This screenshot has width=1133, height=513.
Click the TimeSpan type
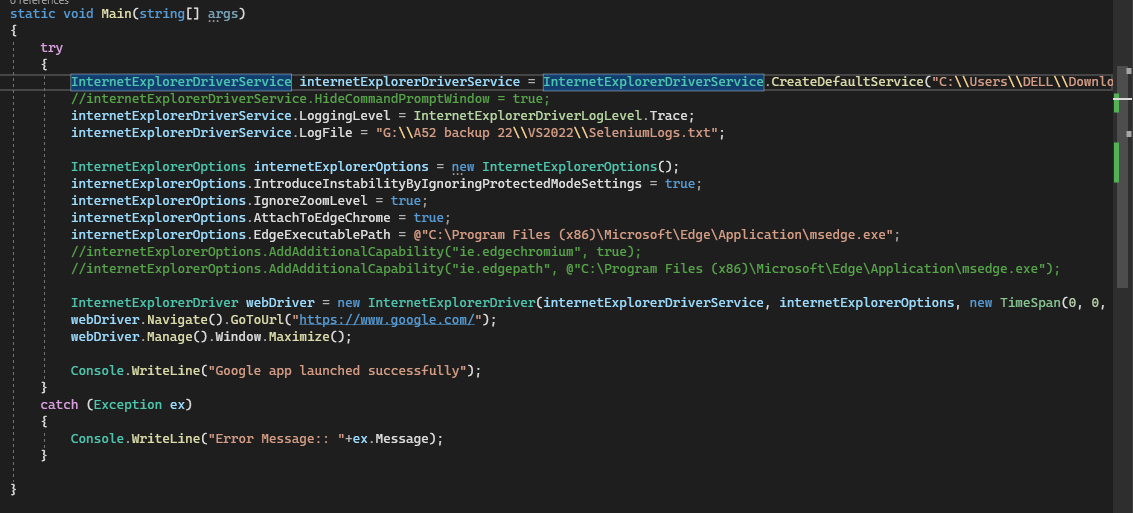tap(1030, 303)
